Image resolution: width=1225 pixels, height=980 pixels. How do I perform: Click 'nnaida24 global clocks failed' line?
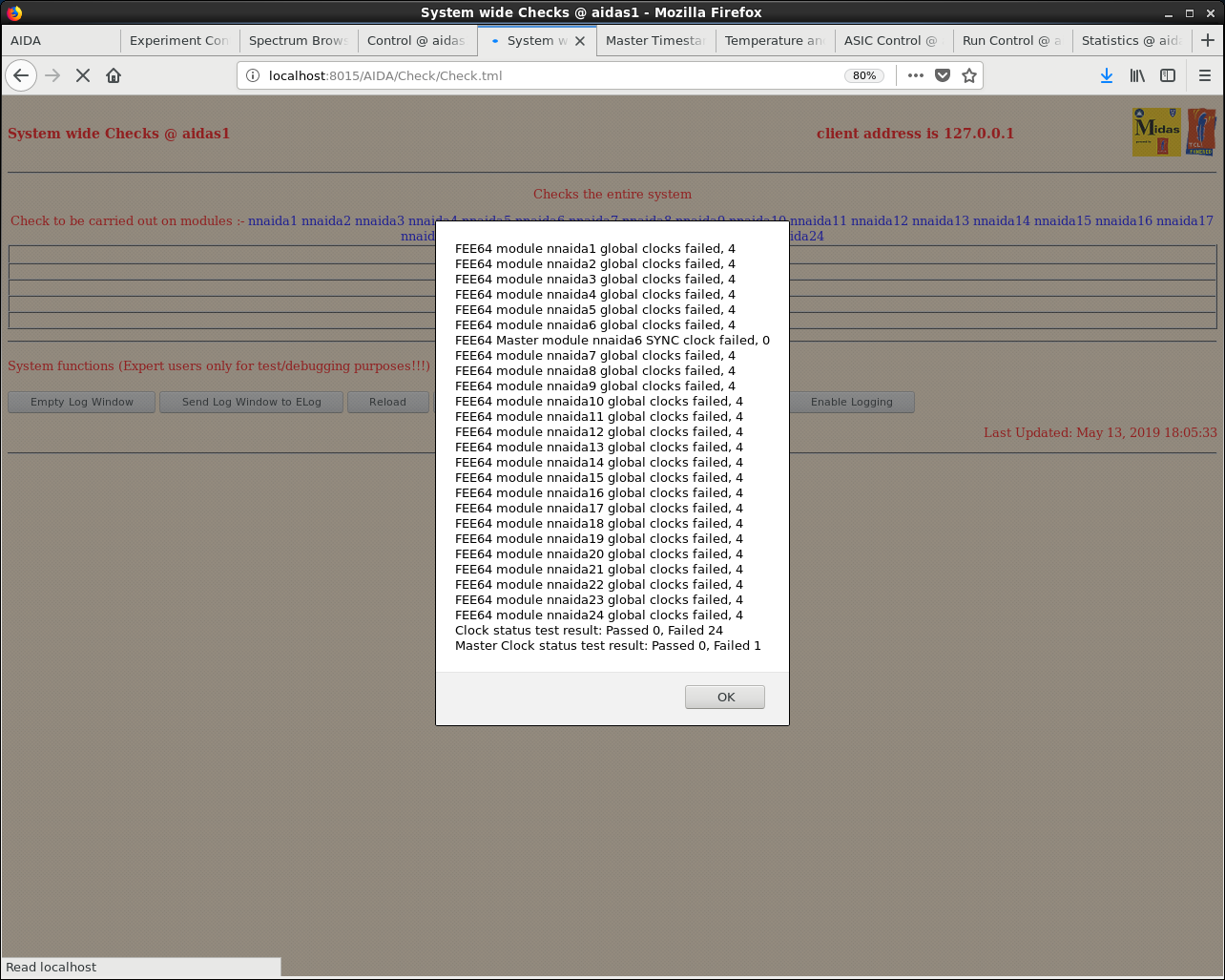point(599,615)
